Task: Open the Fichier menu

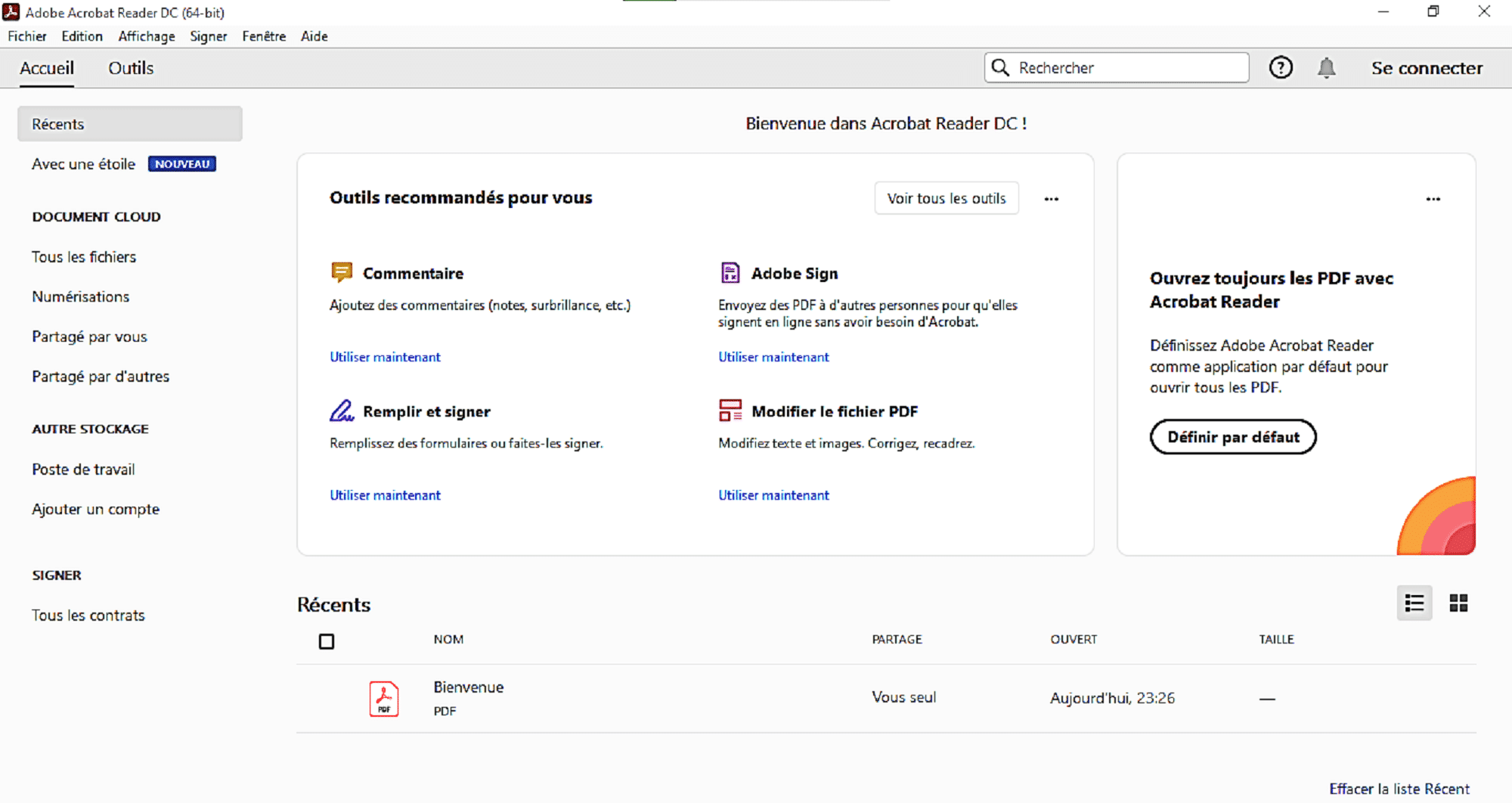Action: (27, 36)
